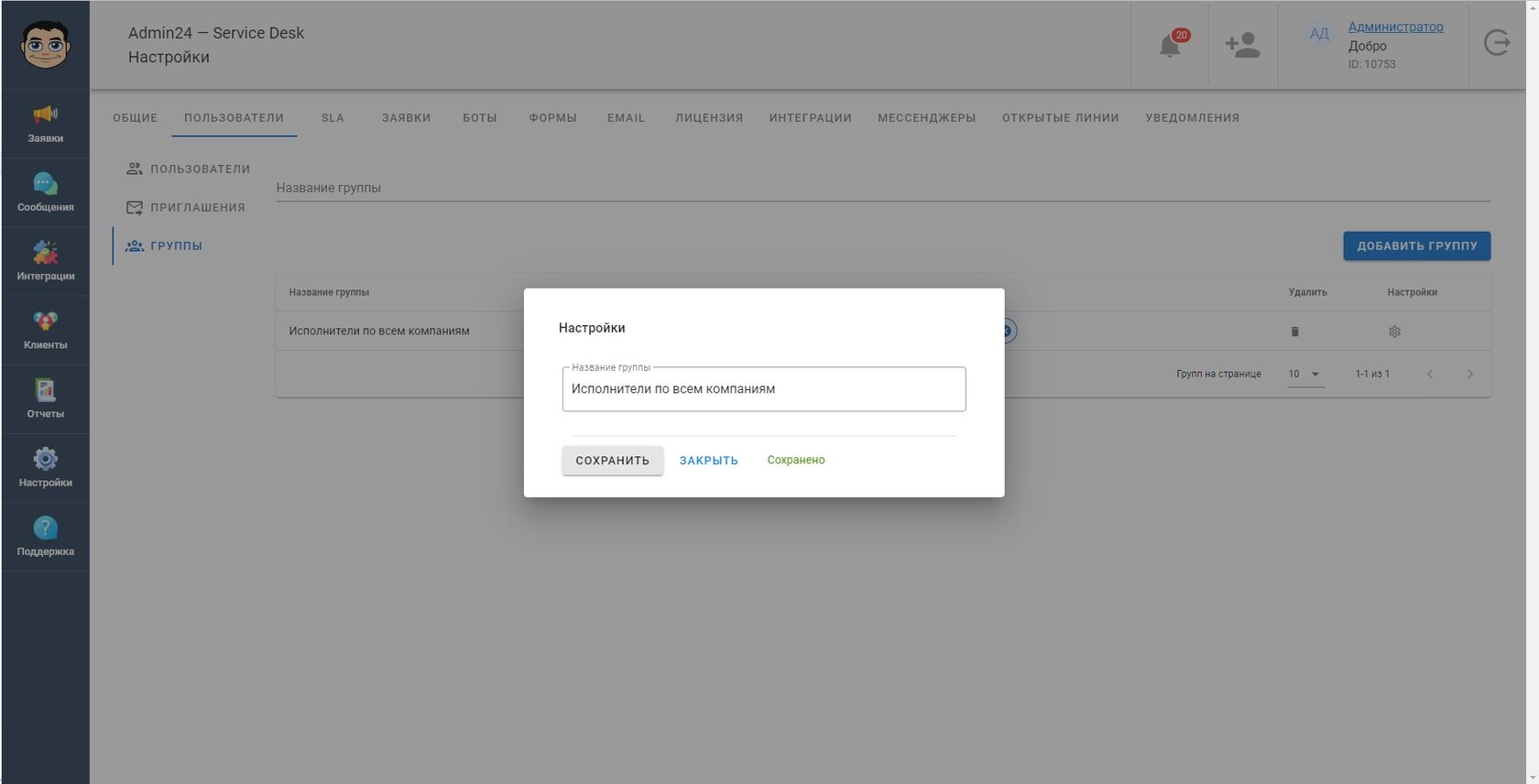
Task: Open Настройки in the left sidebar
Action: [x=45, y=468]
